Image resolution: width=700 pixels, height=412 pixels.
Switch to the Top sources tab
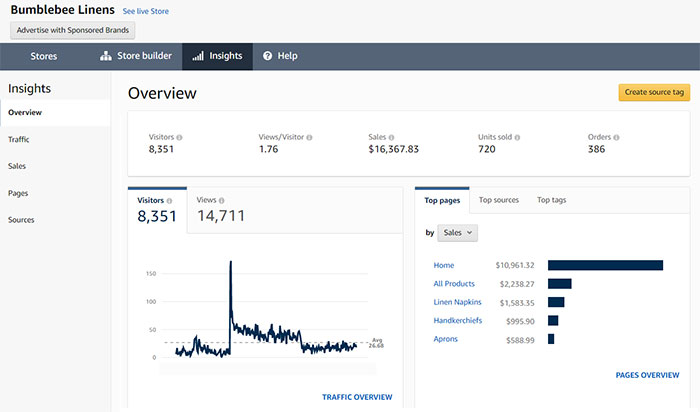pos(499,200)
